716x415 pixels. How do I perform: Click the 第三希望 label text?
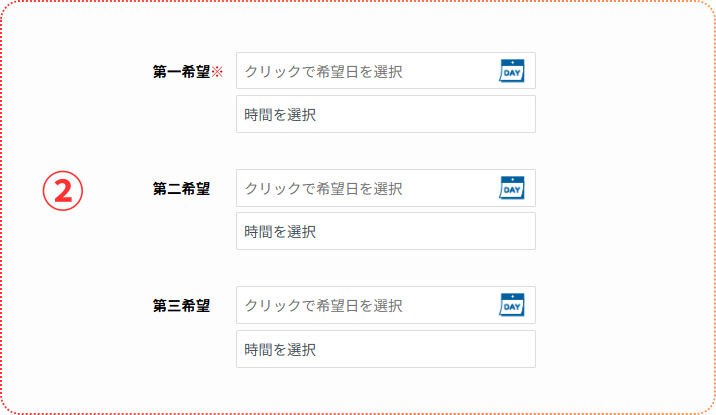[181, 306]
